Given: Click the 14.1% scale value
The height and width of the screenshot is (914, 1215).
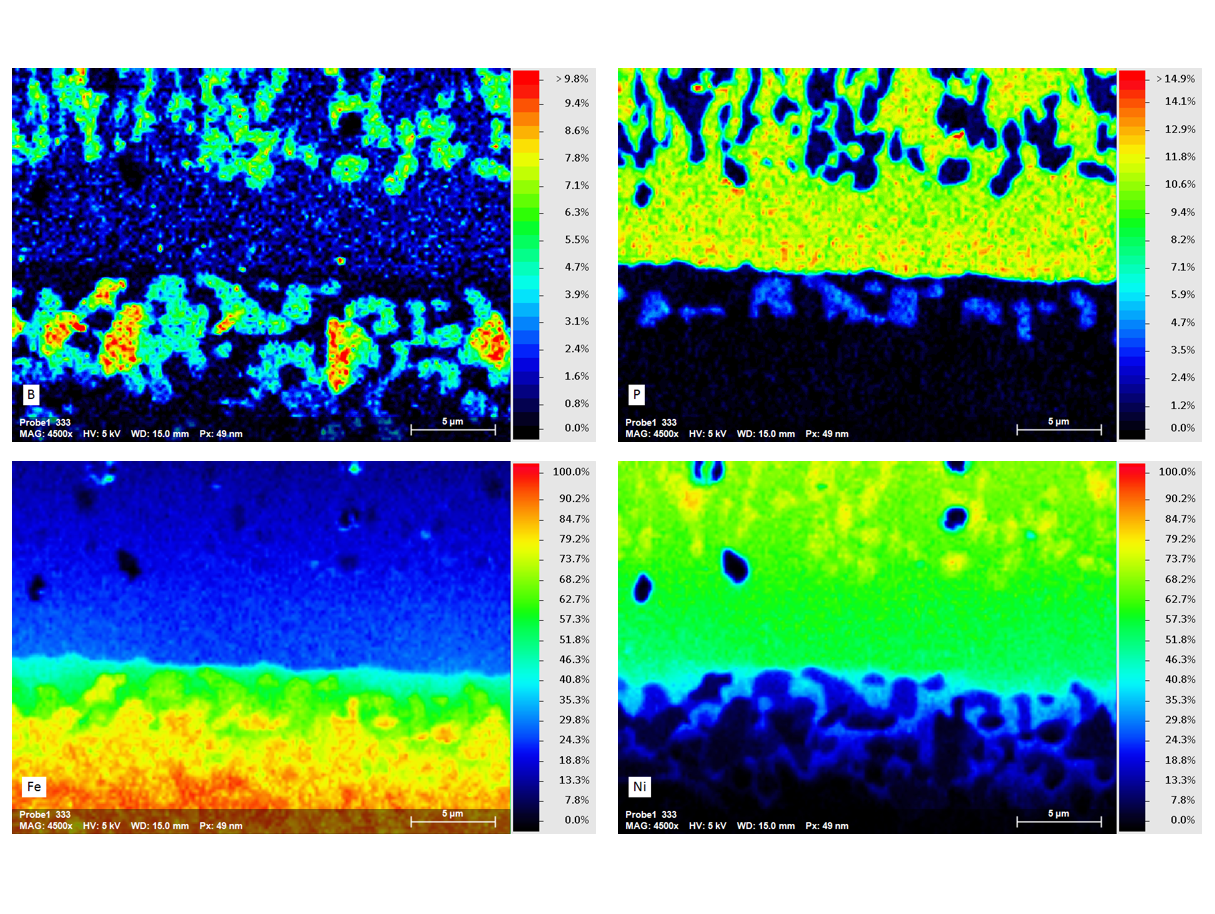Looking at the screenshot, I should (x=1181, y=101).
